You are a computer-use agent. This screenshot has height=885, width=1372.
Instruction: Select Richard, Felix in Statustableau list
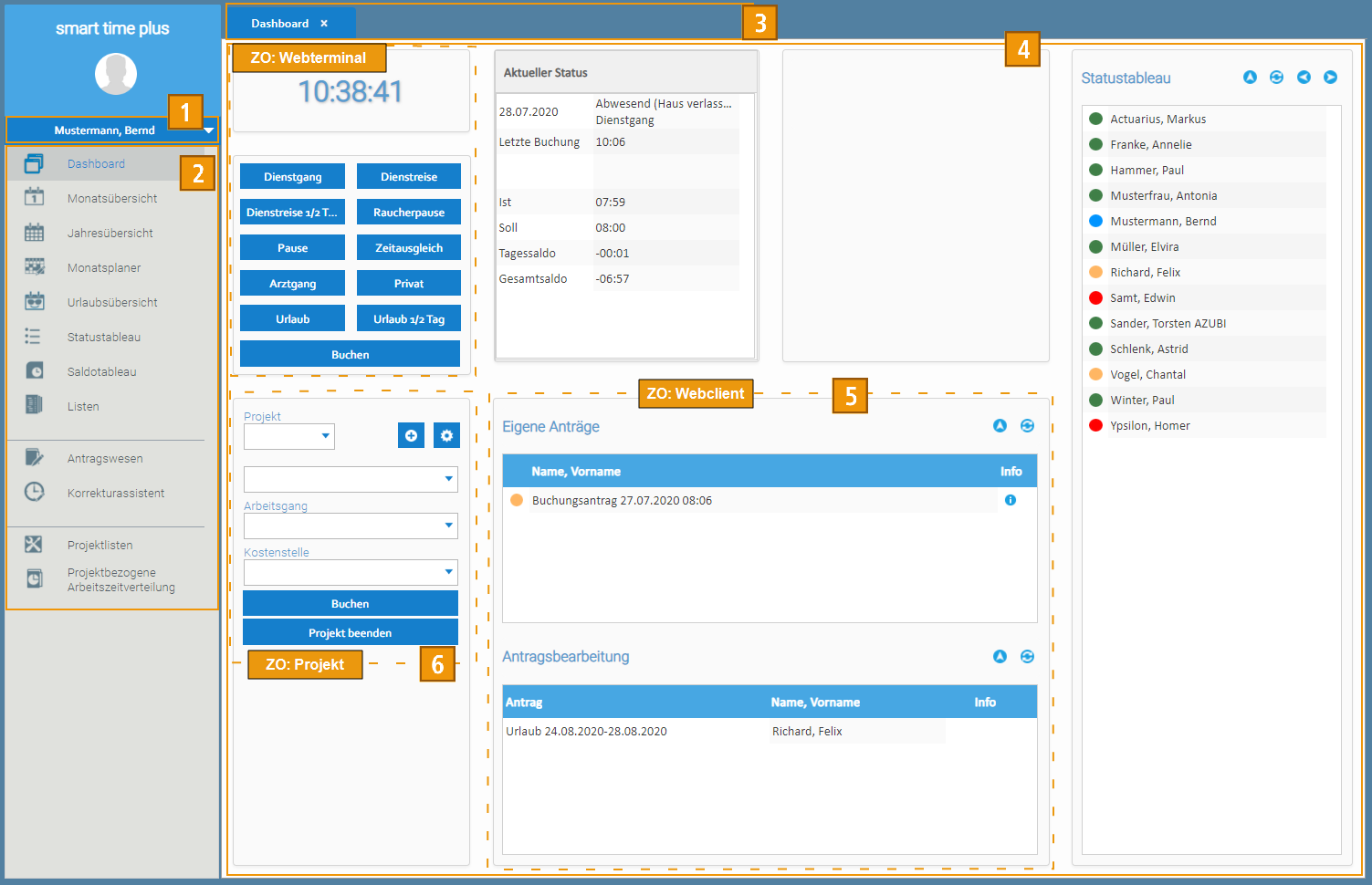click(1145, 273)
